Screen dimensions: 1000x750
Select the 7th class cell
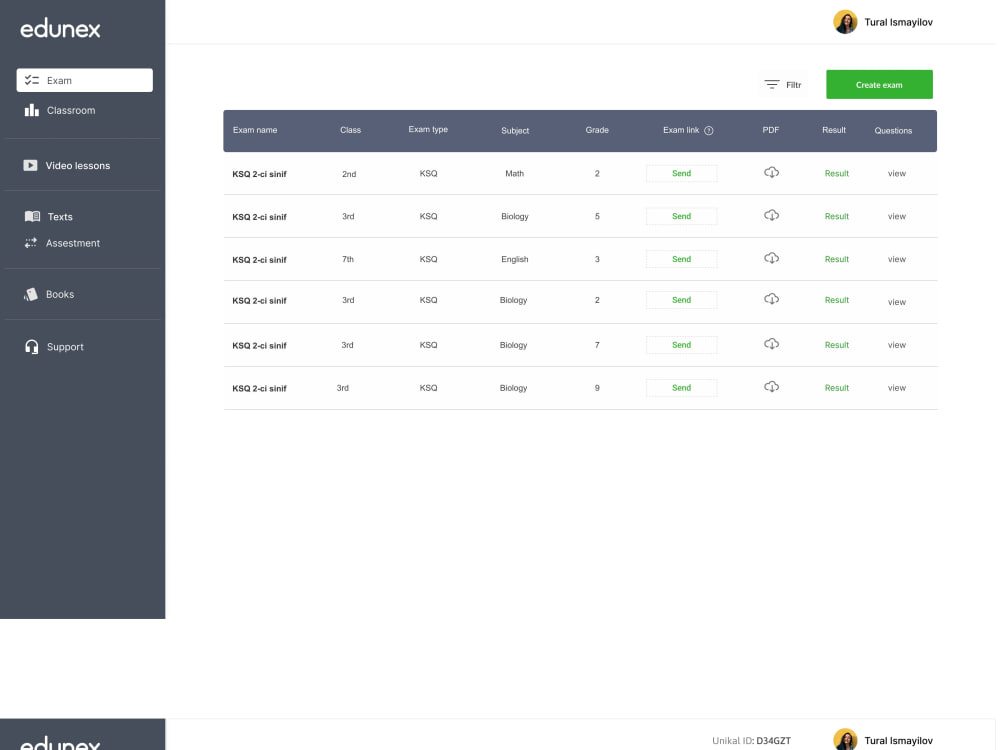coord(348,259)
